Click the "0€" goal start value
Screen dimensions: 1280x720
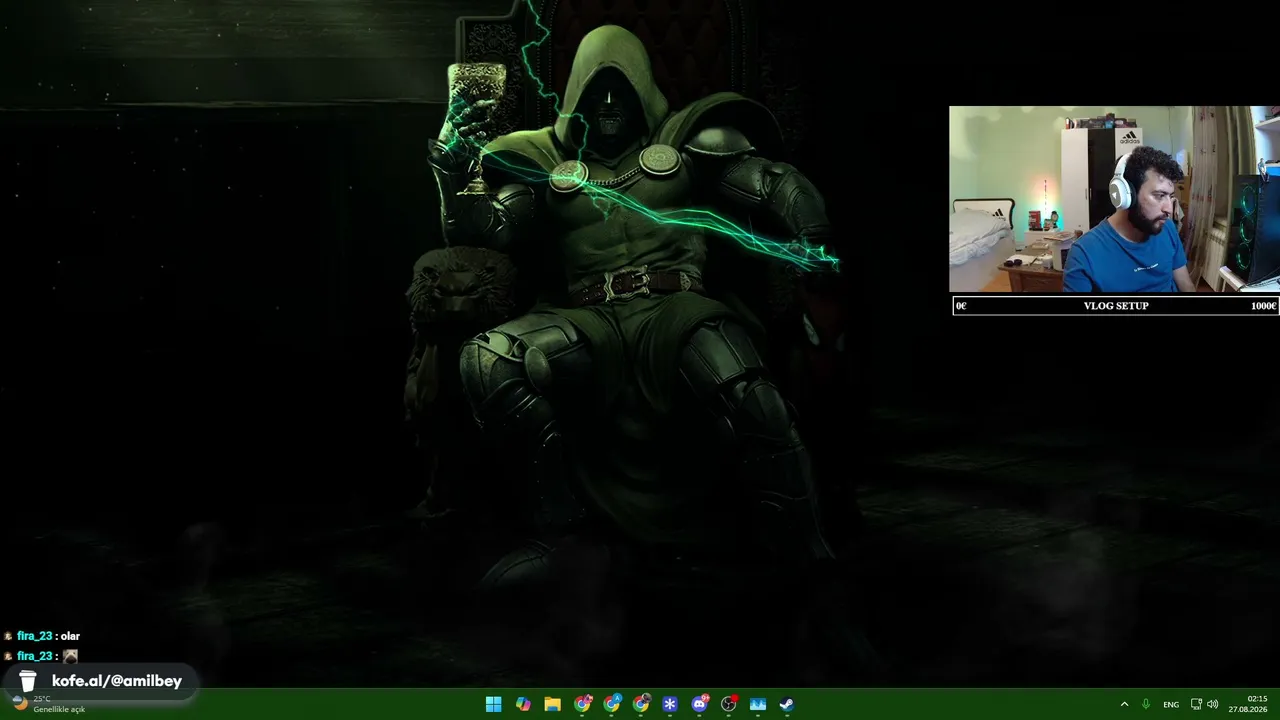pos(961,306)
